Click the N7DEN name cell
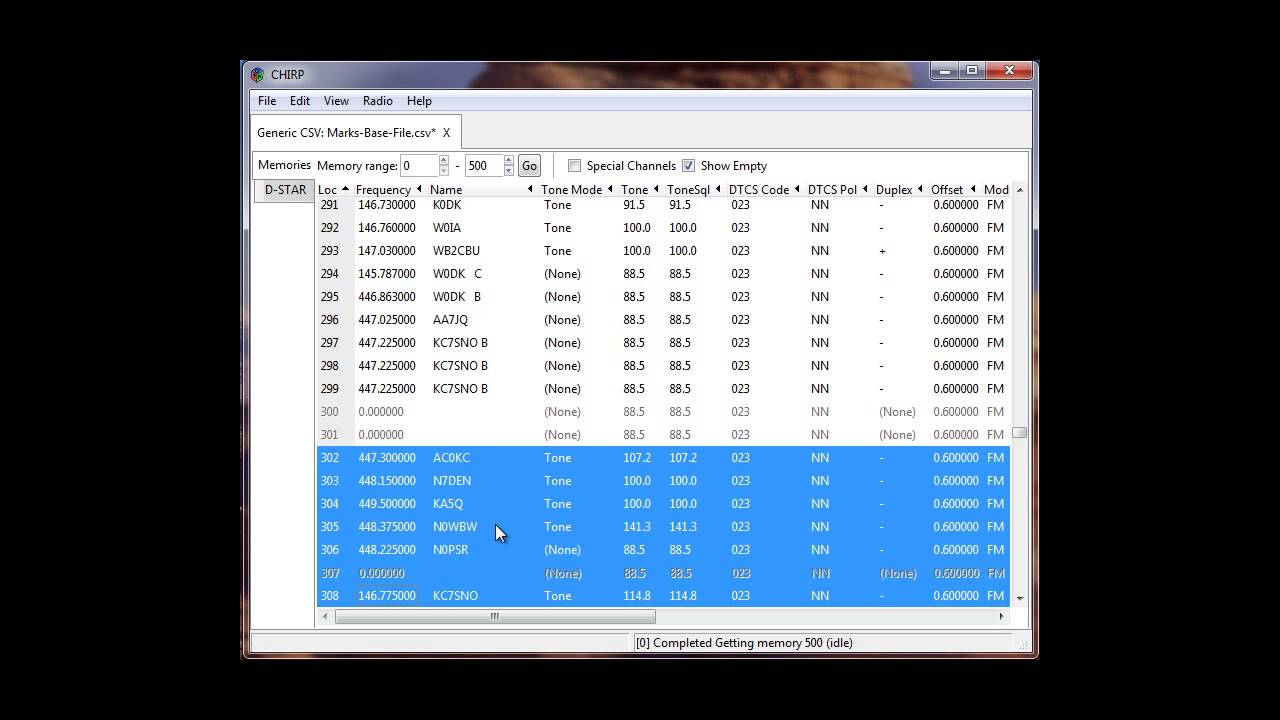Image resolution: width=1280 pixels, height=720 pixels. coord(452,481)
